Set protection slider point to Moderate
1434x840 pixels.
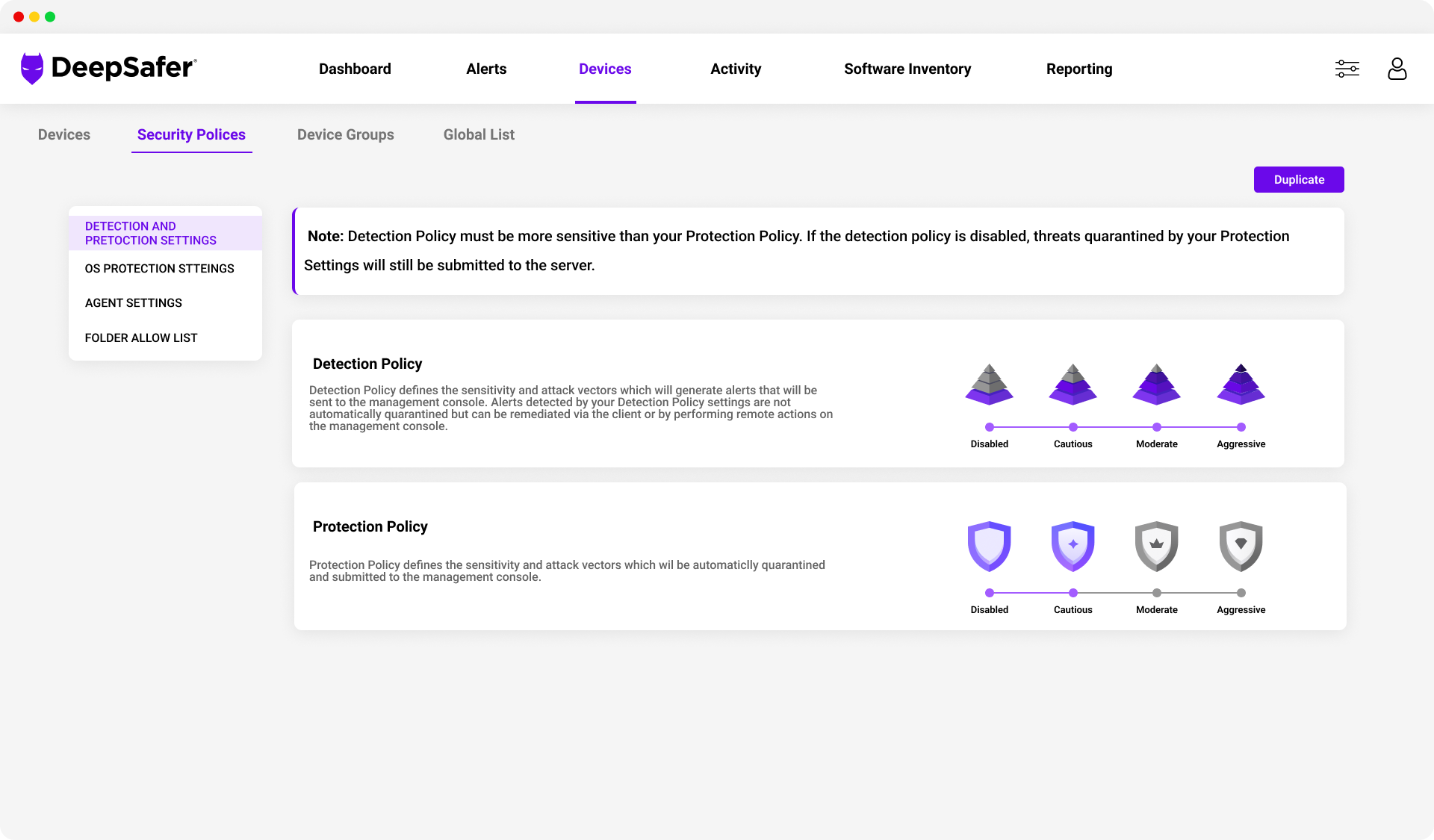[1156, 593]
